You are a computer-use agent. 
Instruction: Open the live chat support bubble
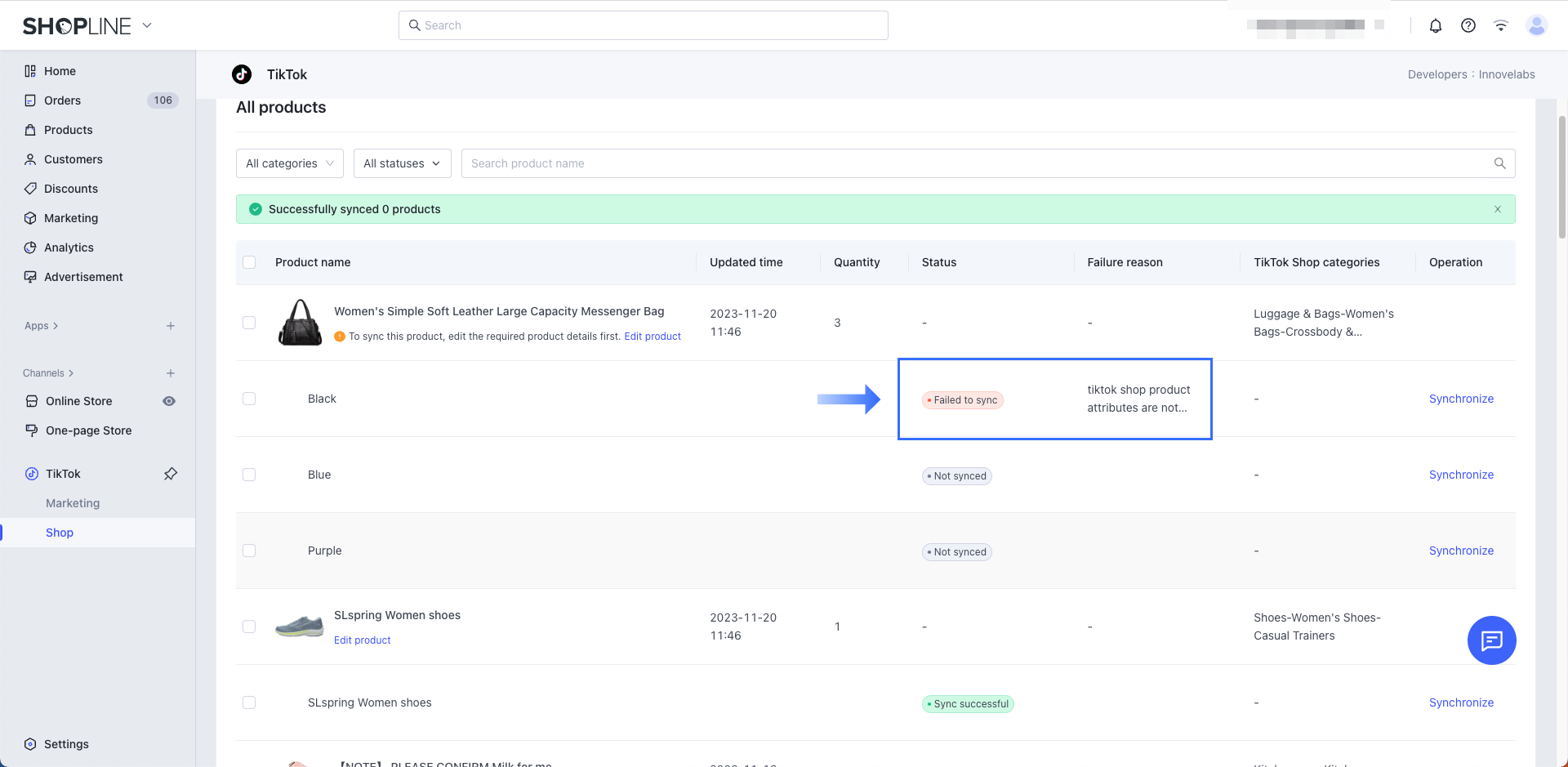(1491, 640)
